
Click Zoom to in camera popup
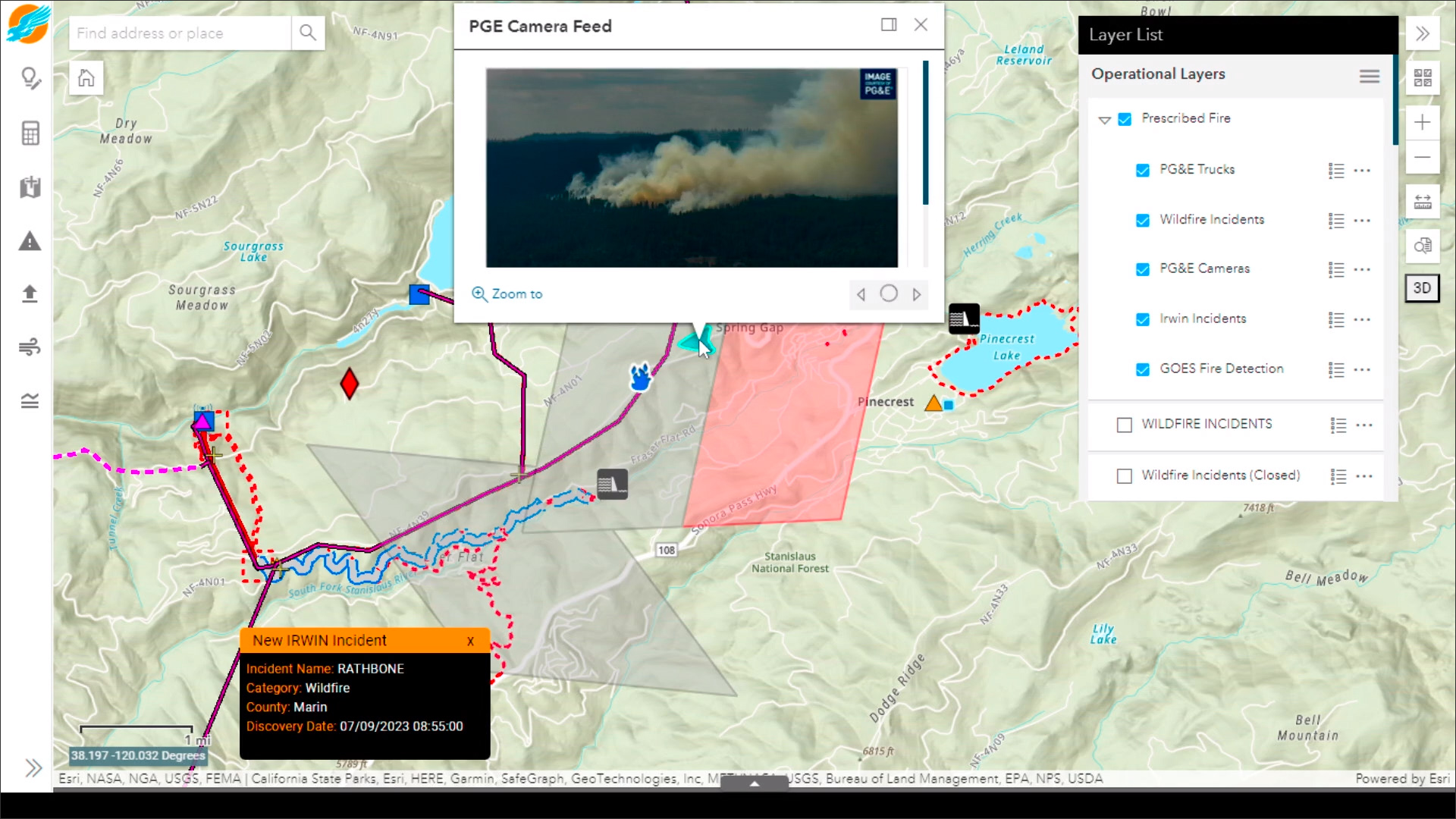click(x=507, y=293)
